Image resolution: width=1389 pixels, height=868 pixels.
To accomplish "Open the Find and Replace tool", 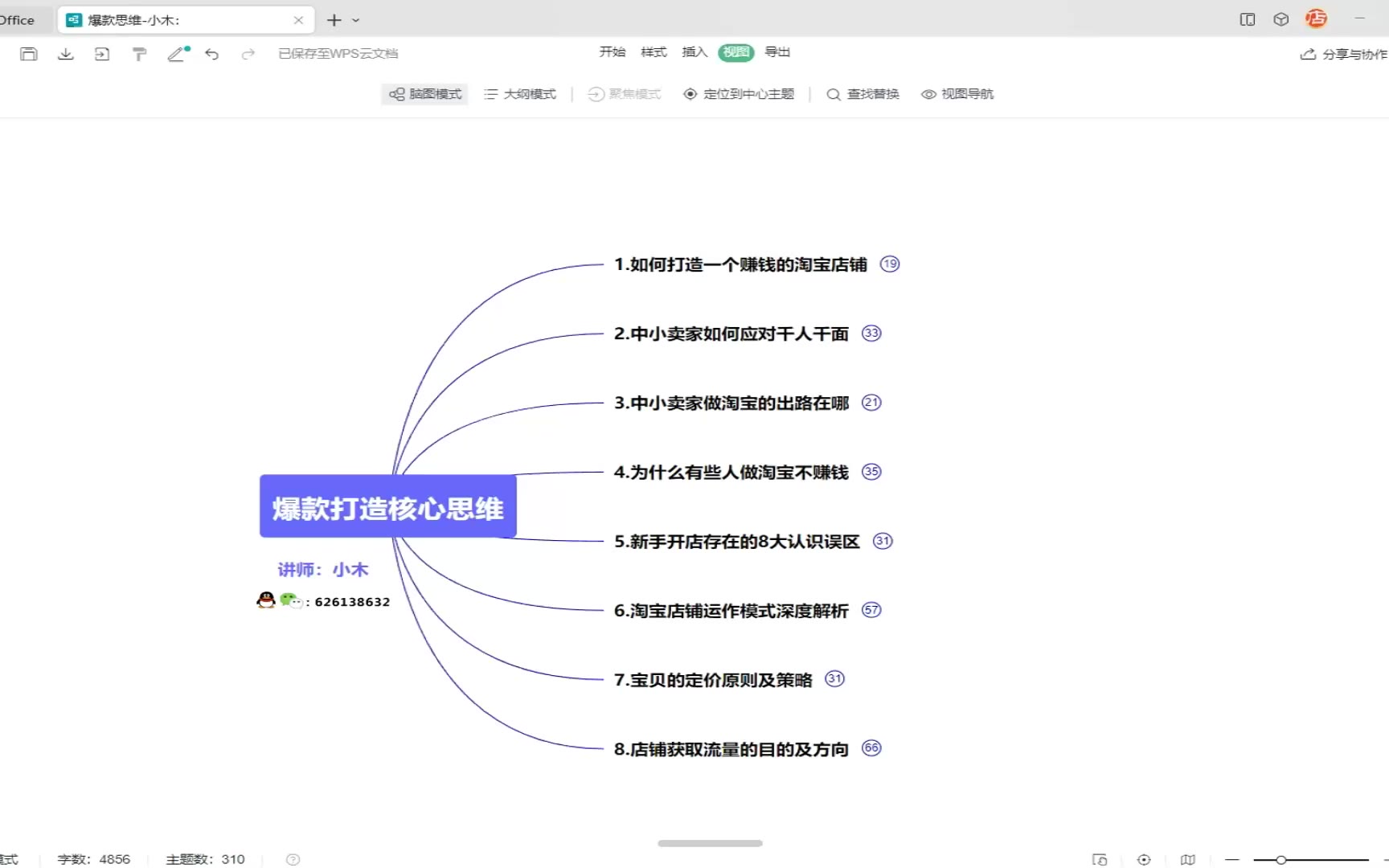I will point(862,94).
